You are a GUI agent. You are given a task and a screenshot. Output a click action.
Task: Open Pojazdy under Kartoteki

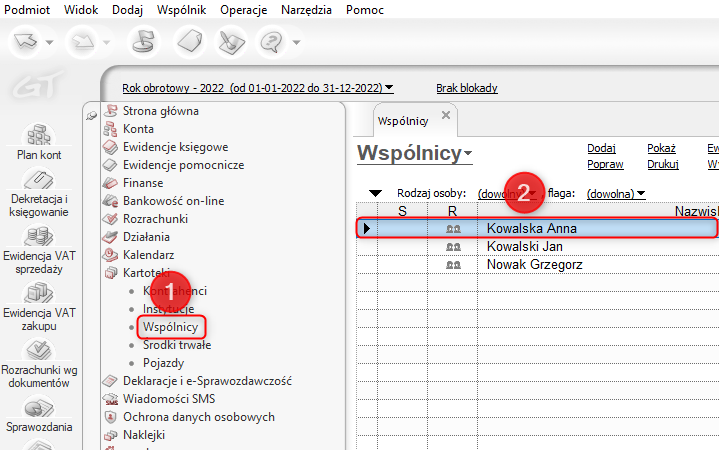(x=163, y=363)
